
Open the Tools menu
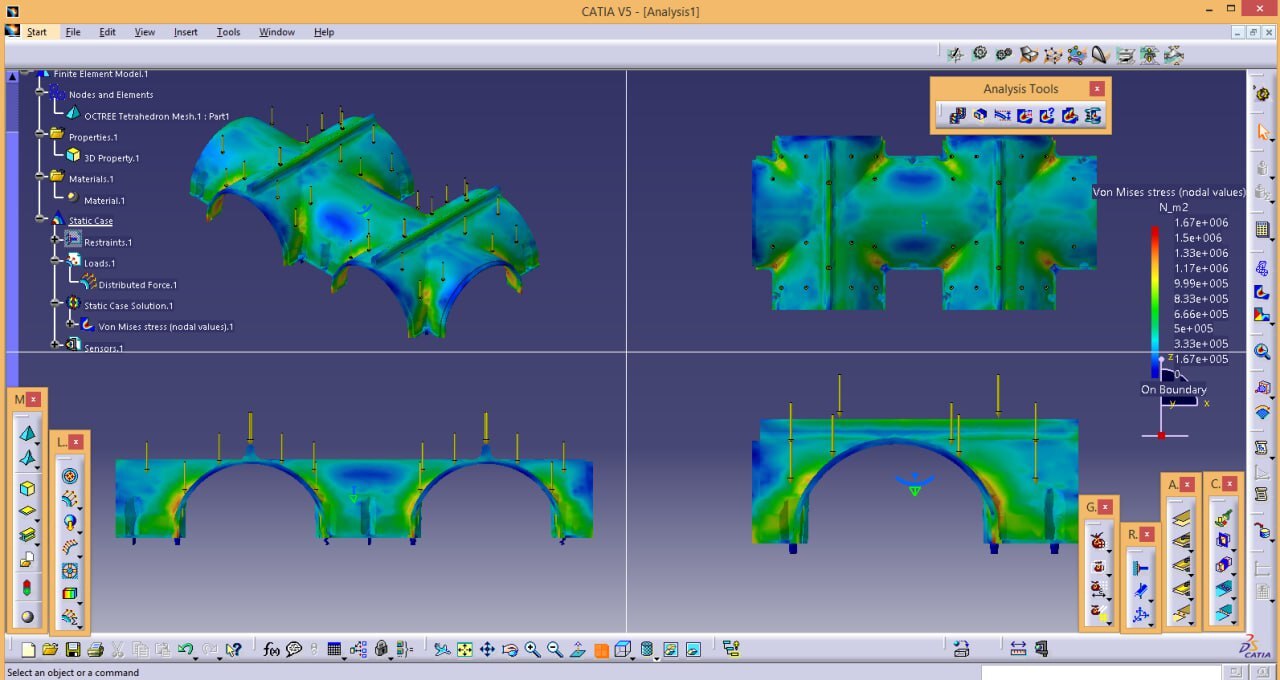[x=228, y=32]
